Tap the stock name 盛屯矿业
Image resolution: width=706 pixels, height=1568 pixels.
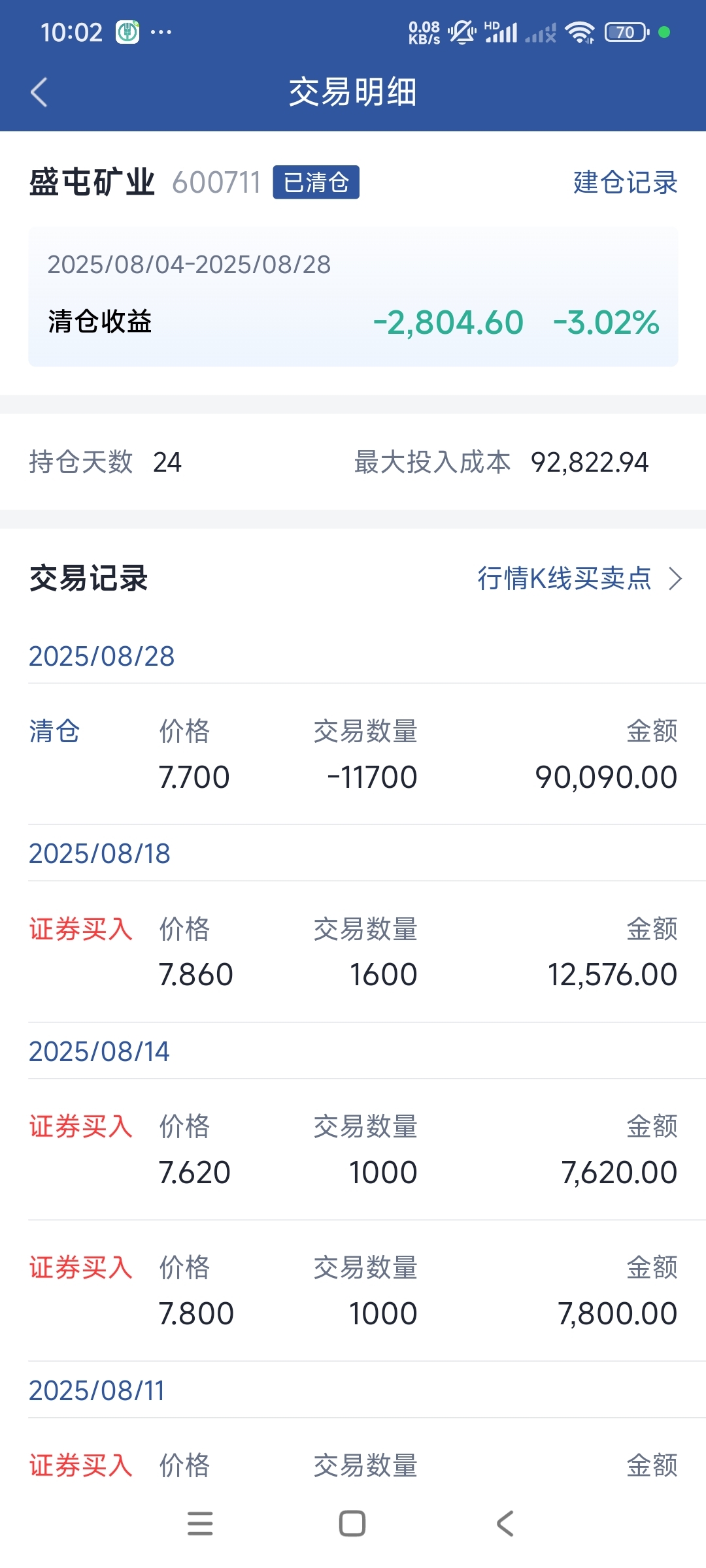[92, 182]
